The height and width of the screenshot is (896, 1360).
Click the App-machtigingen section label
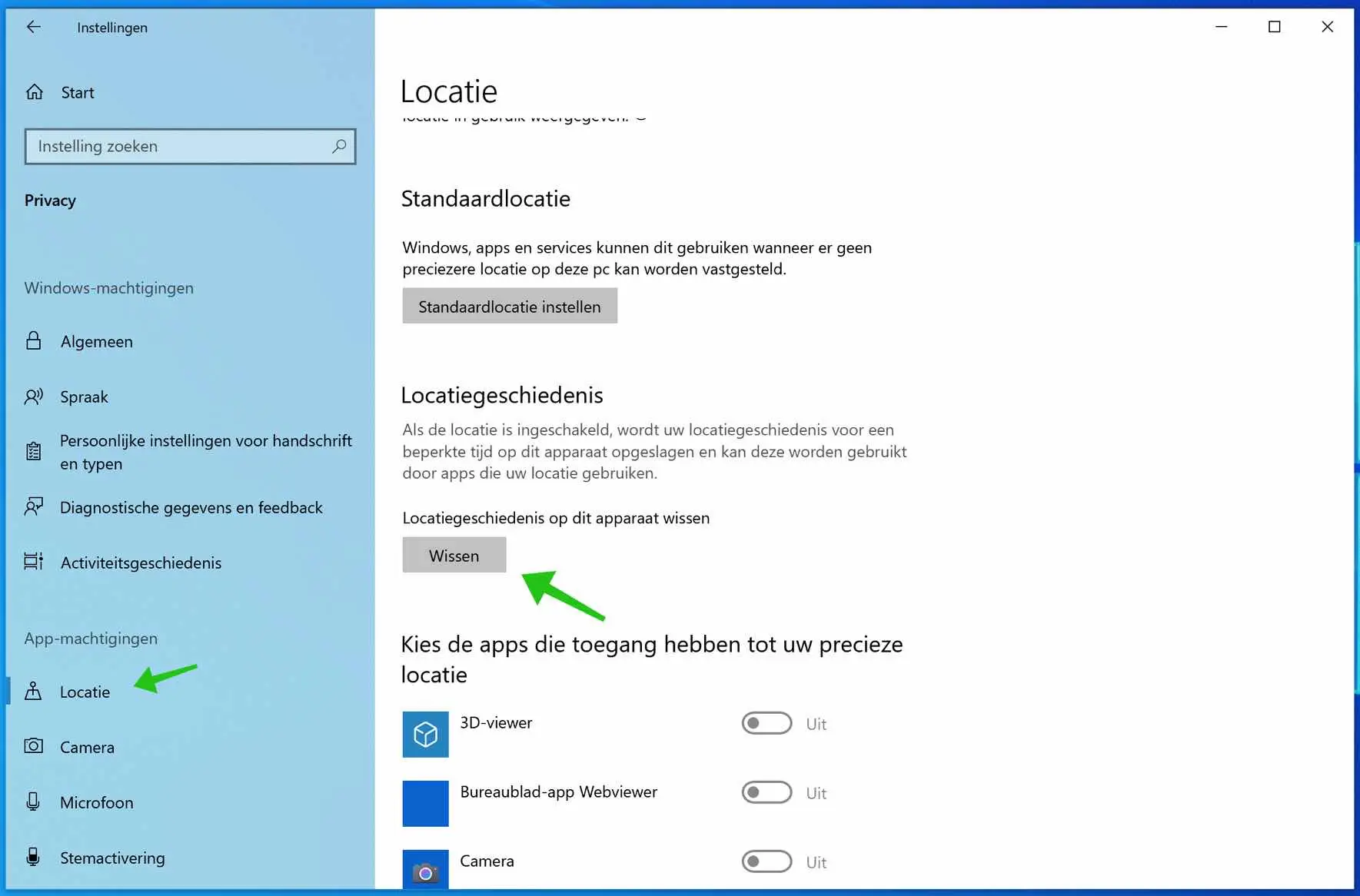tap(91, 638)
